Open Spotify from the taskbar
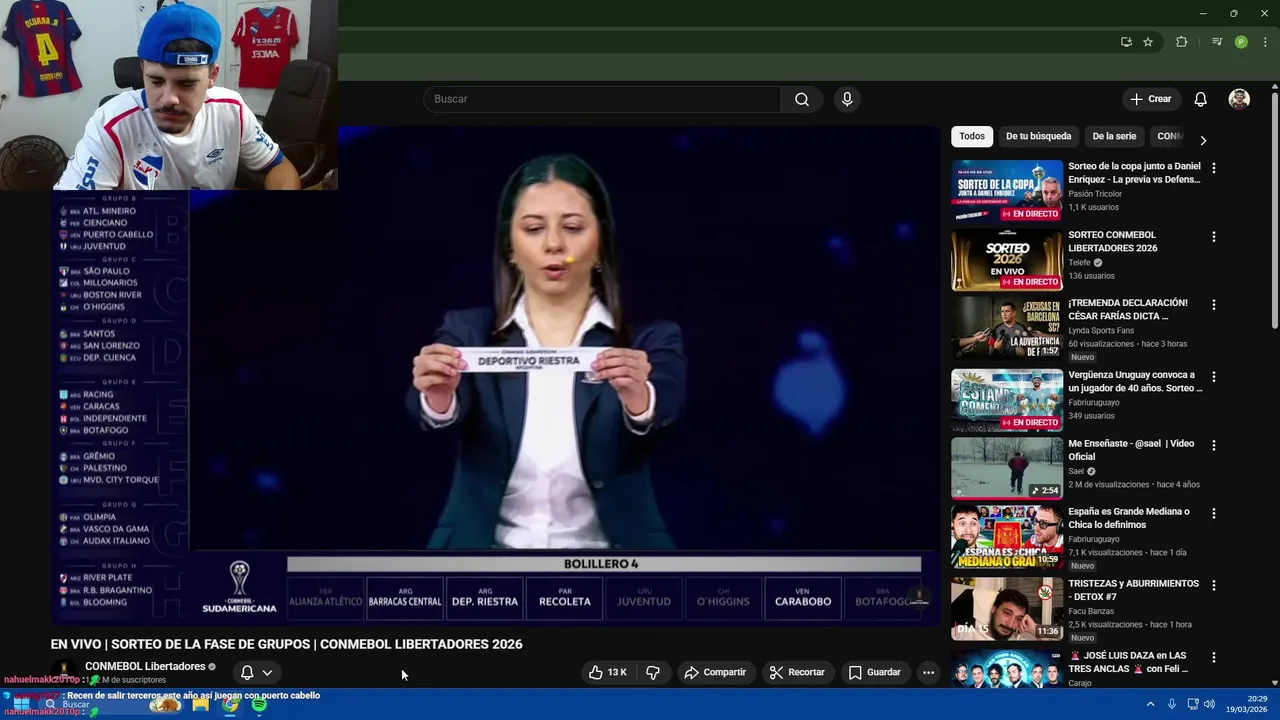This screenshot has height=720, width=1280. pos(259,705)
